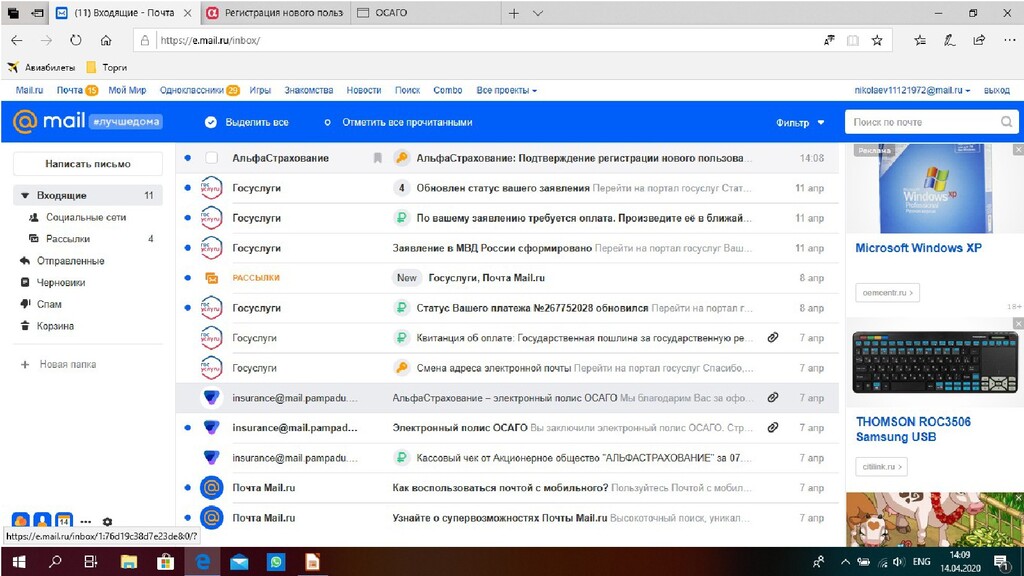Expand 'Все проекты' dropdown menu
The height and width of the screenshot is (576, 1024).
pos(506,90)
